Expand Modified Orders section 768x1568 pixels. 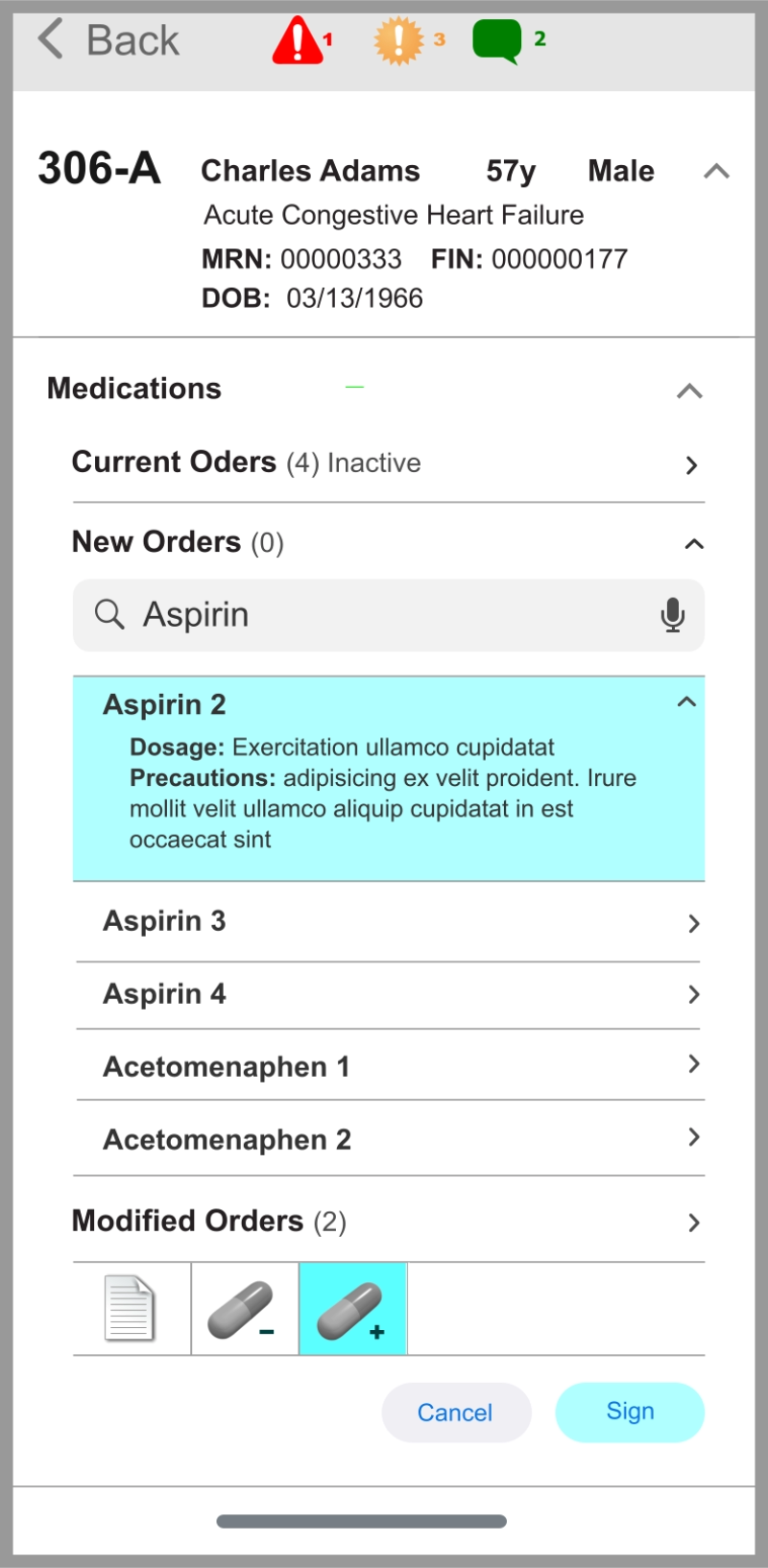coord(693,1223)
